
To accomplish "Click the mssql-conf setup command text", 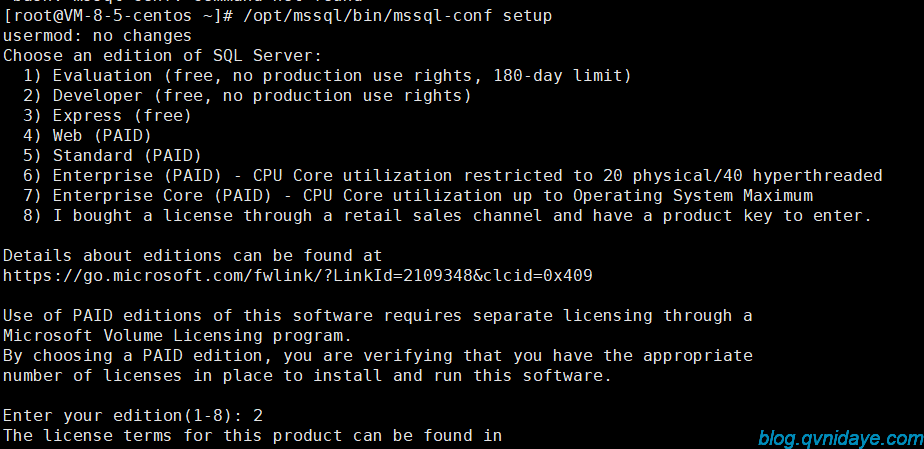I will [397, 15].
